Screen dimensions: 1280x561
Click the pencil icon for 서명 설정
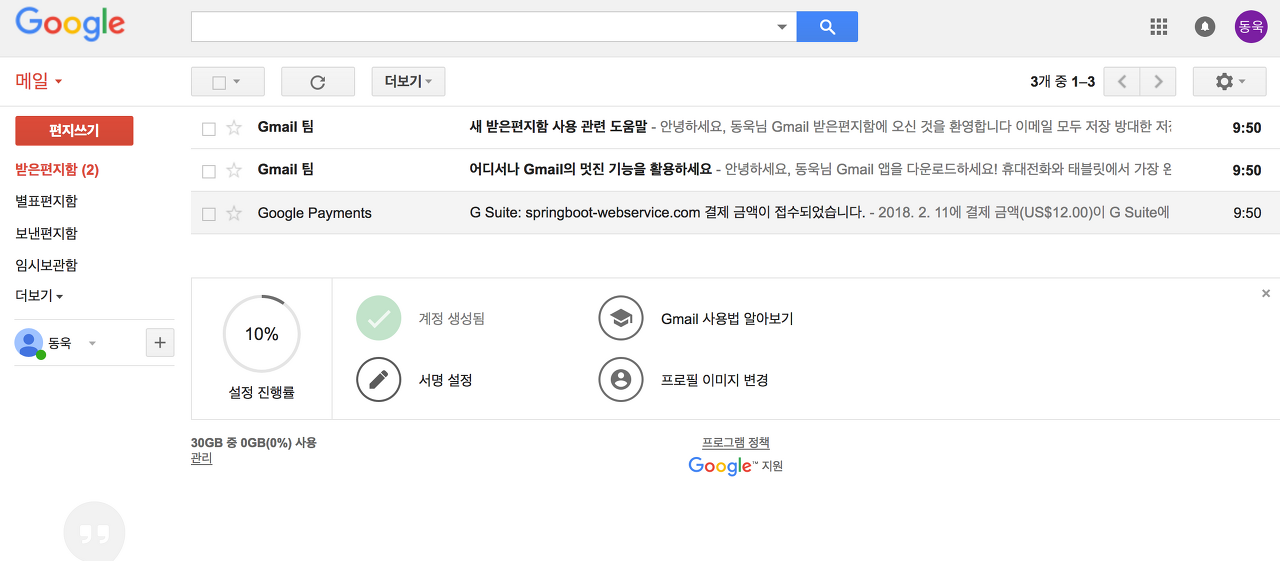tap(378, 380)
